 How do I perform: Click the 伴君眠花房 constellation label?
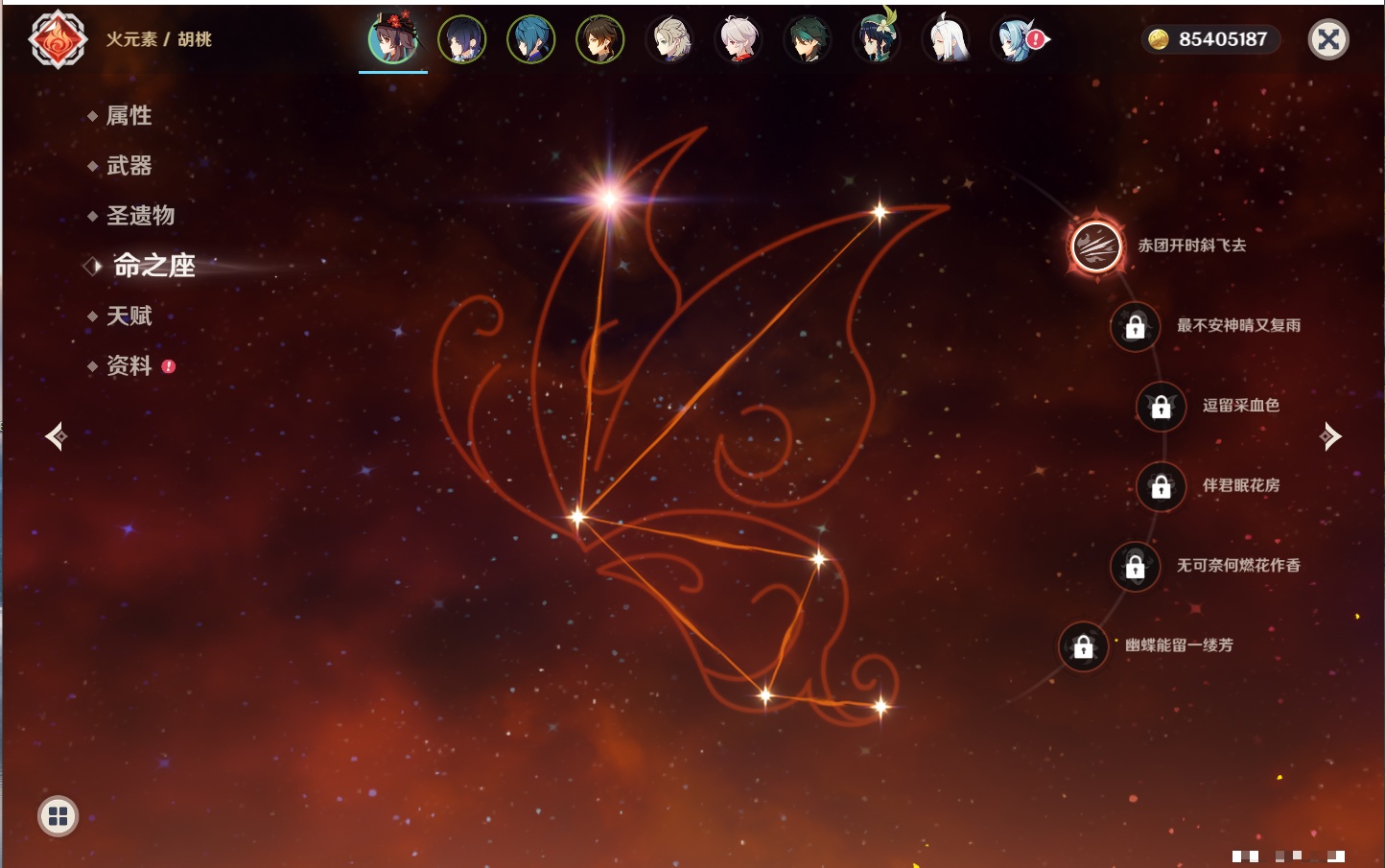[x=1241, y=485]
